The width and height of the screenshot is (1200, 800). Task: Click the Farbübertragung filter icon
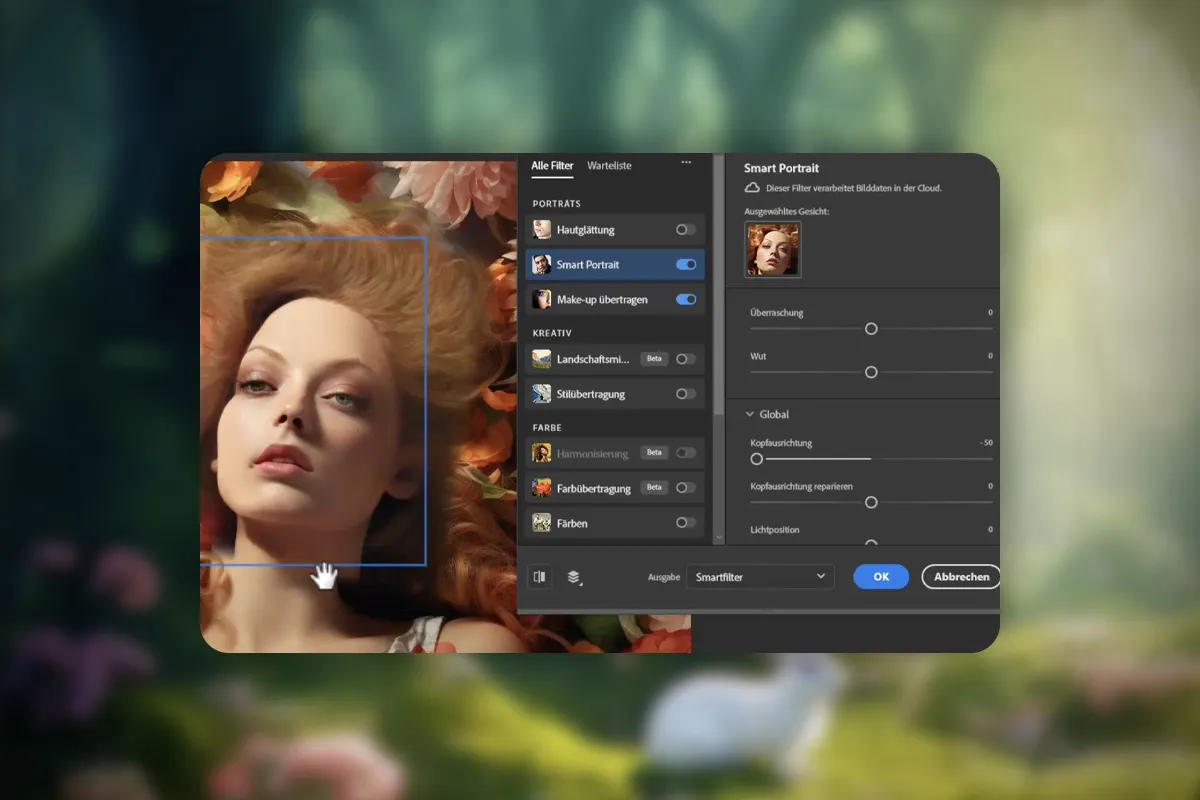click(x=542, y=488)
